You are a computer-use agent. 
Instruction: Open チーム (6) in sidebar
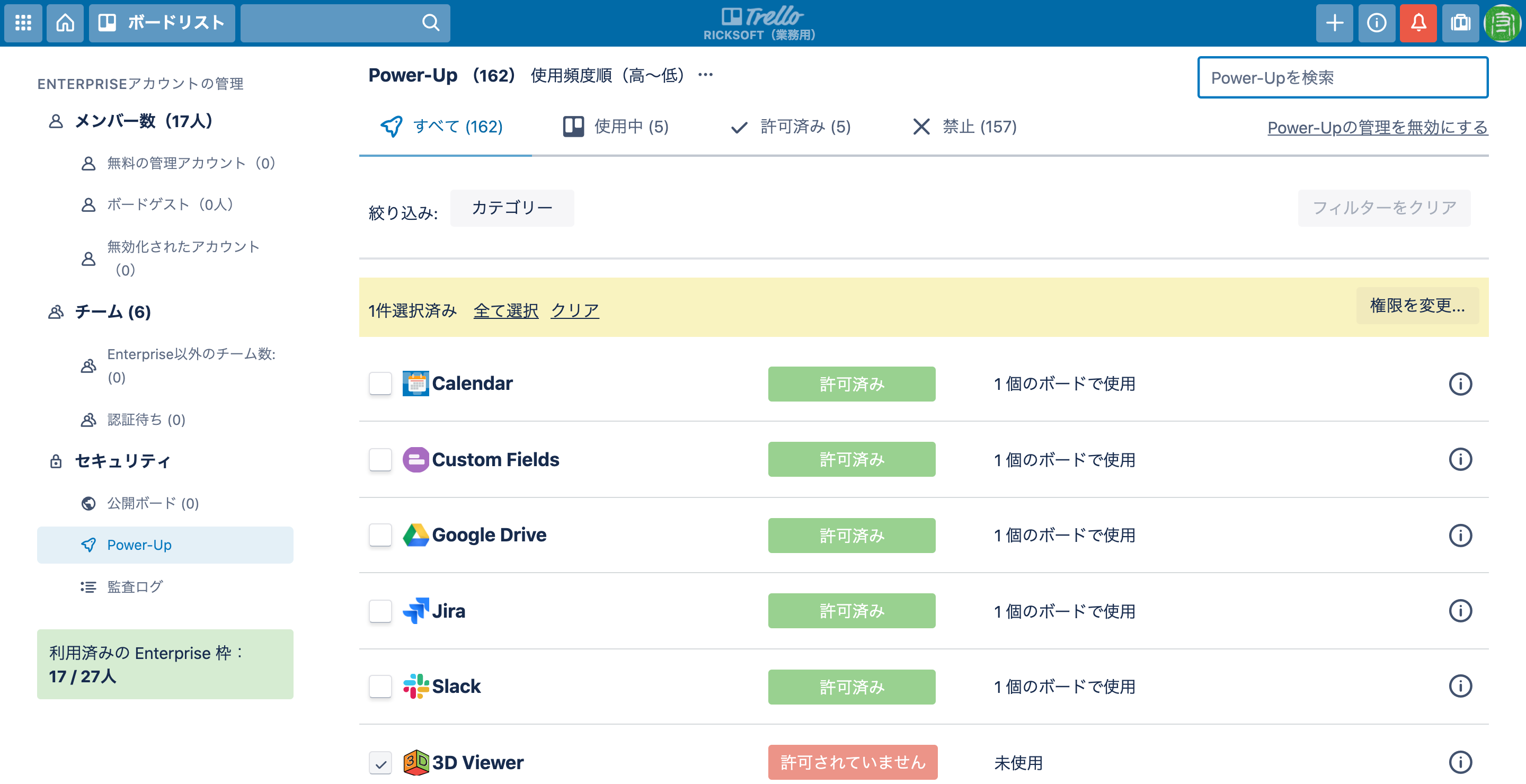tap(100, 312)
